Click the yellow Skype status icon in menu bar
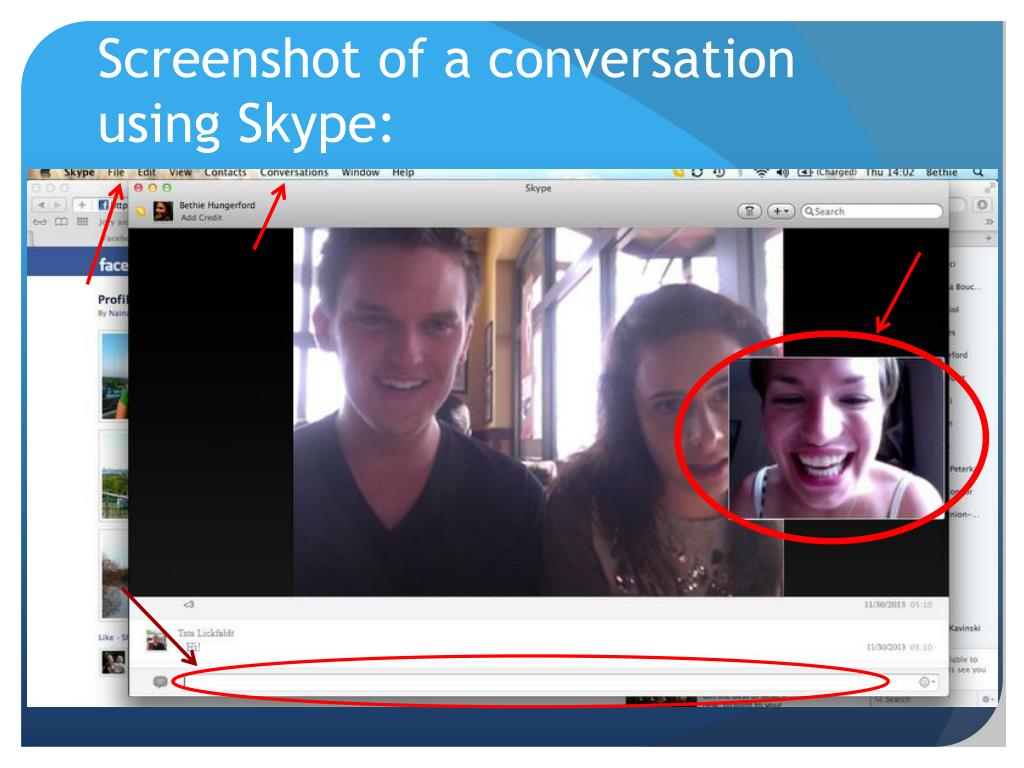The image size is (1024, 768). (679, 172)
